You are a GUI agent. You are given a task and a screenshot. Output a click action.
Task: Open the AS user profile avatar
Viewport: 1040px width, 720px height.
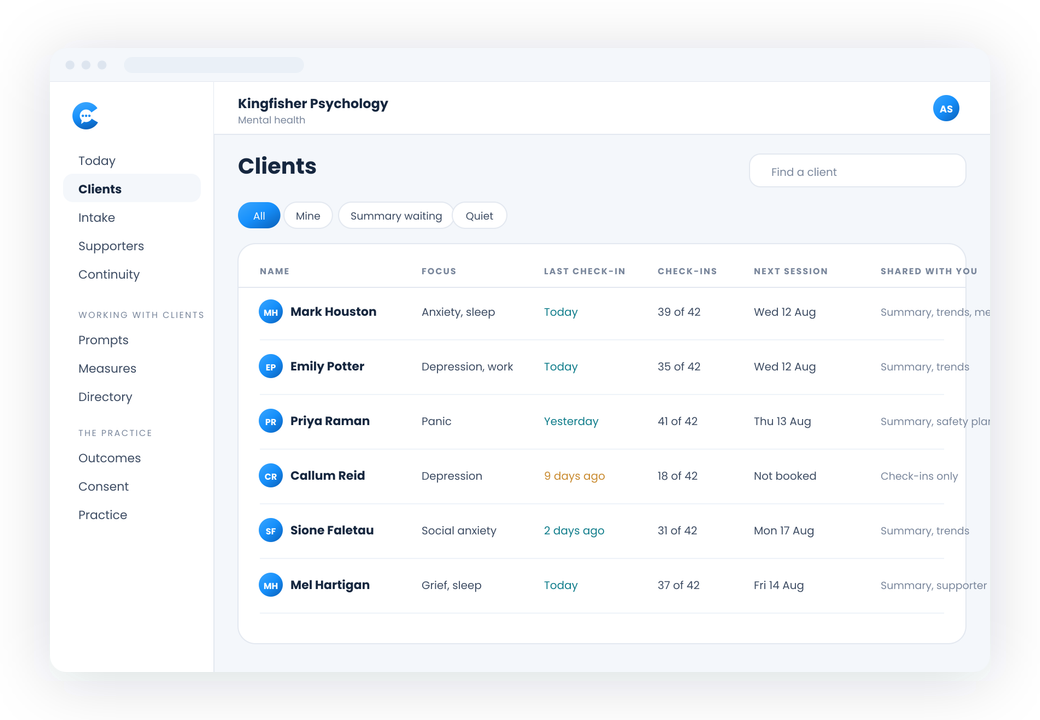click(946, 109)
